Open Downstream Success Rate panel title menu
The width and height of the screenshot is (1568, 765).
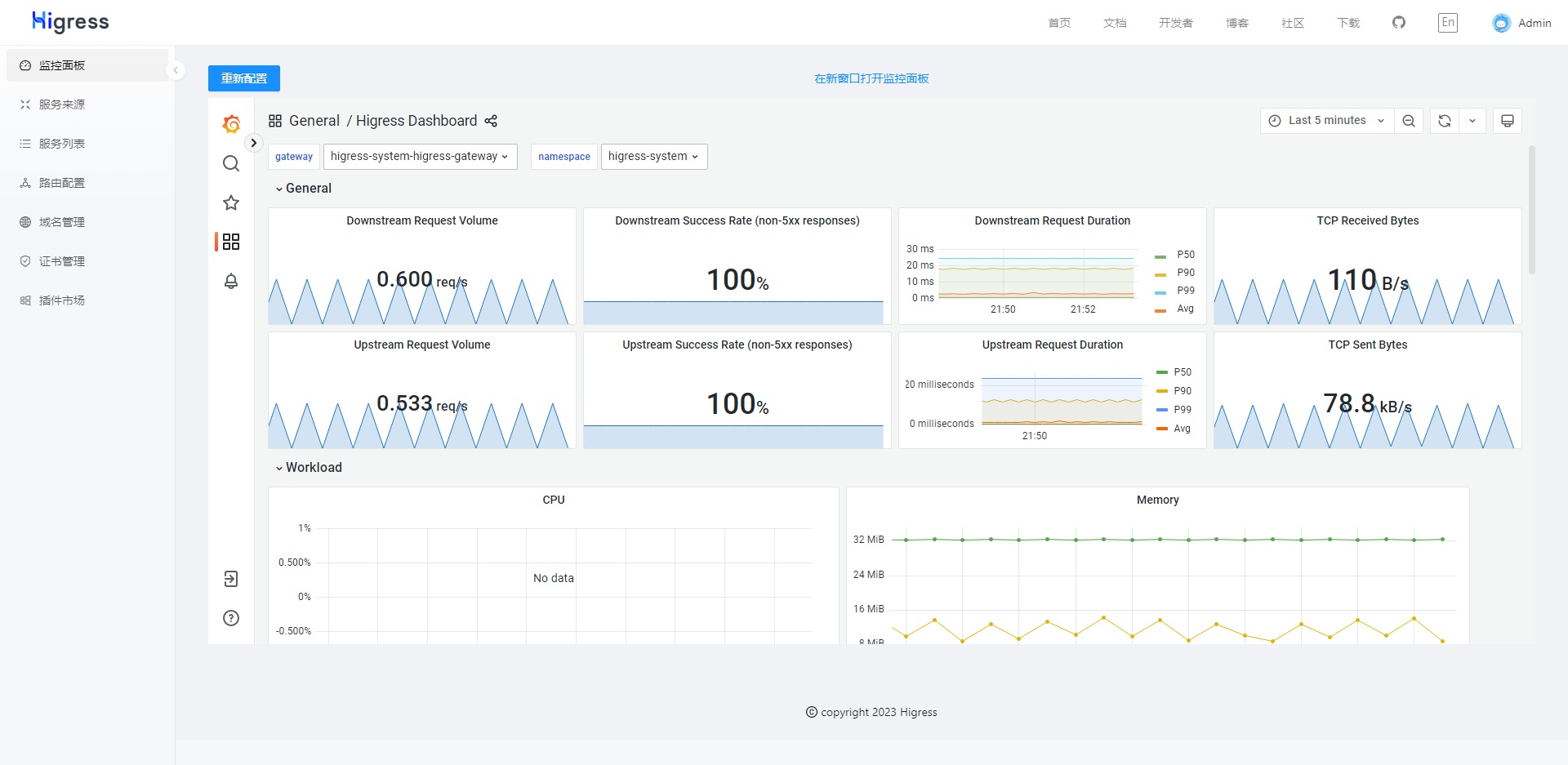pyautogui.click(x=737, y=220)
